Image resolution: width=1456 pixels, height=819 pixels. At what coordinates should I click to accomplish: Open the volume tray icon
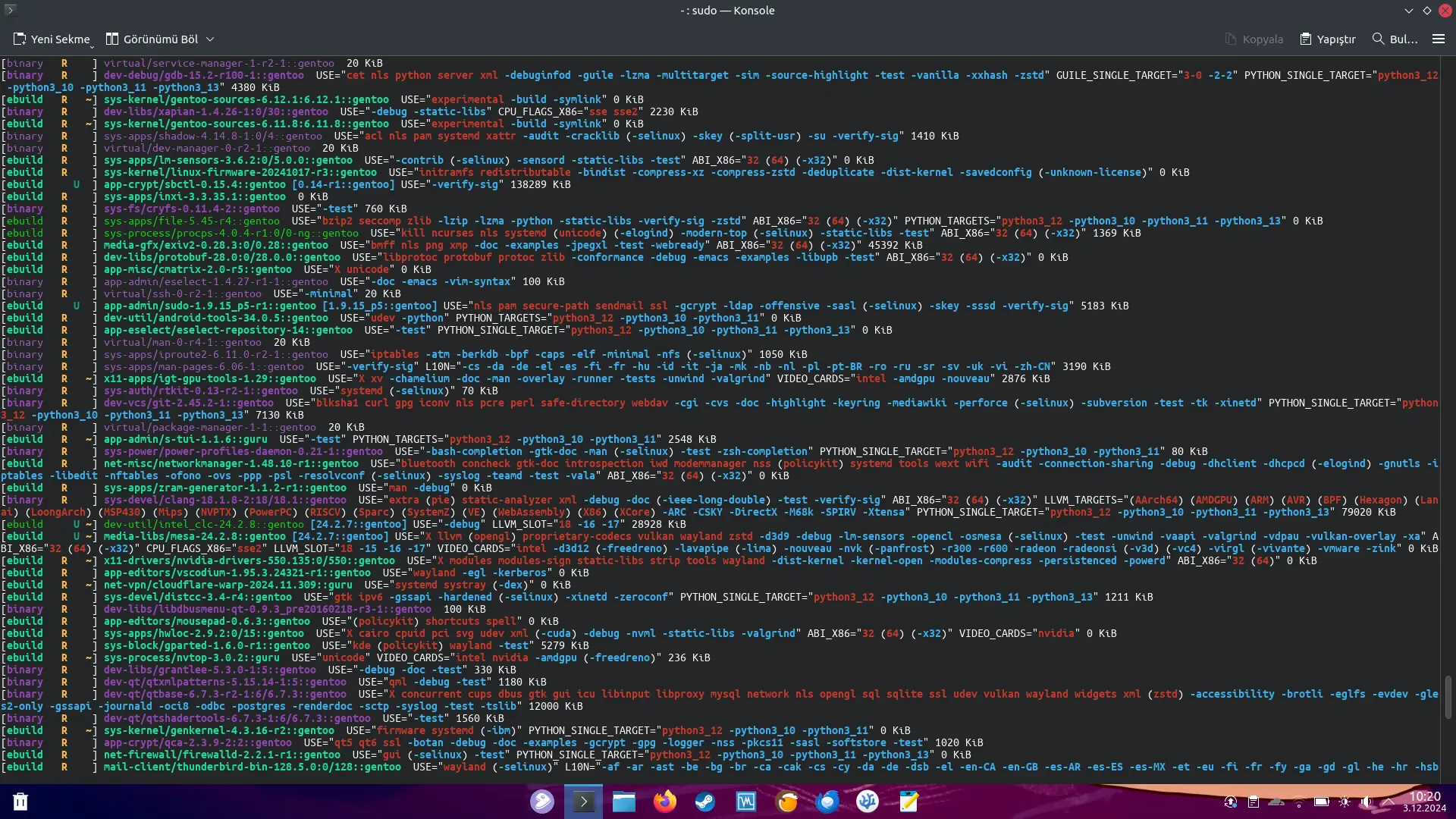coord(1367,802)
